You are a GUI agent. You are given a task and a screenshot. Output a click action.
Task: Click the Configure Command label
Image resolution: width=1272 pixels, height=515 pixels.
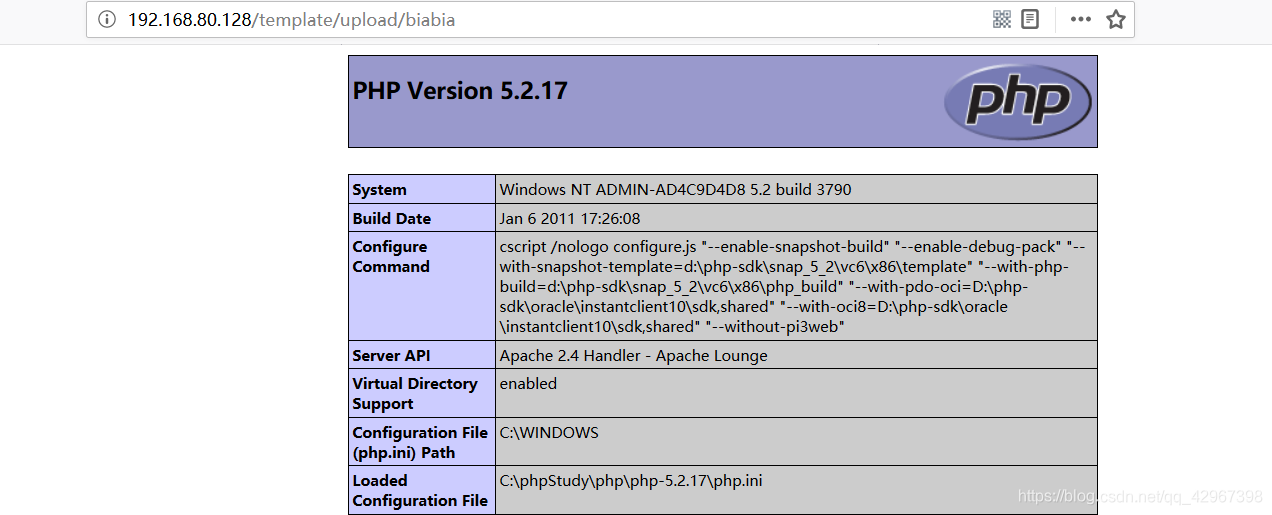[391, 257]
